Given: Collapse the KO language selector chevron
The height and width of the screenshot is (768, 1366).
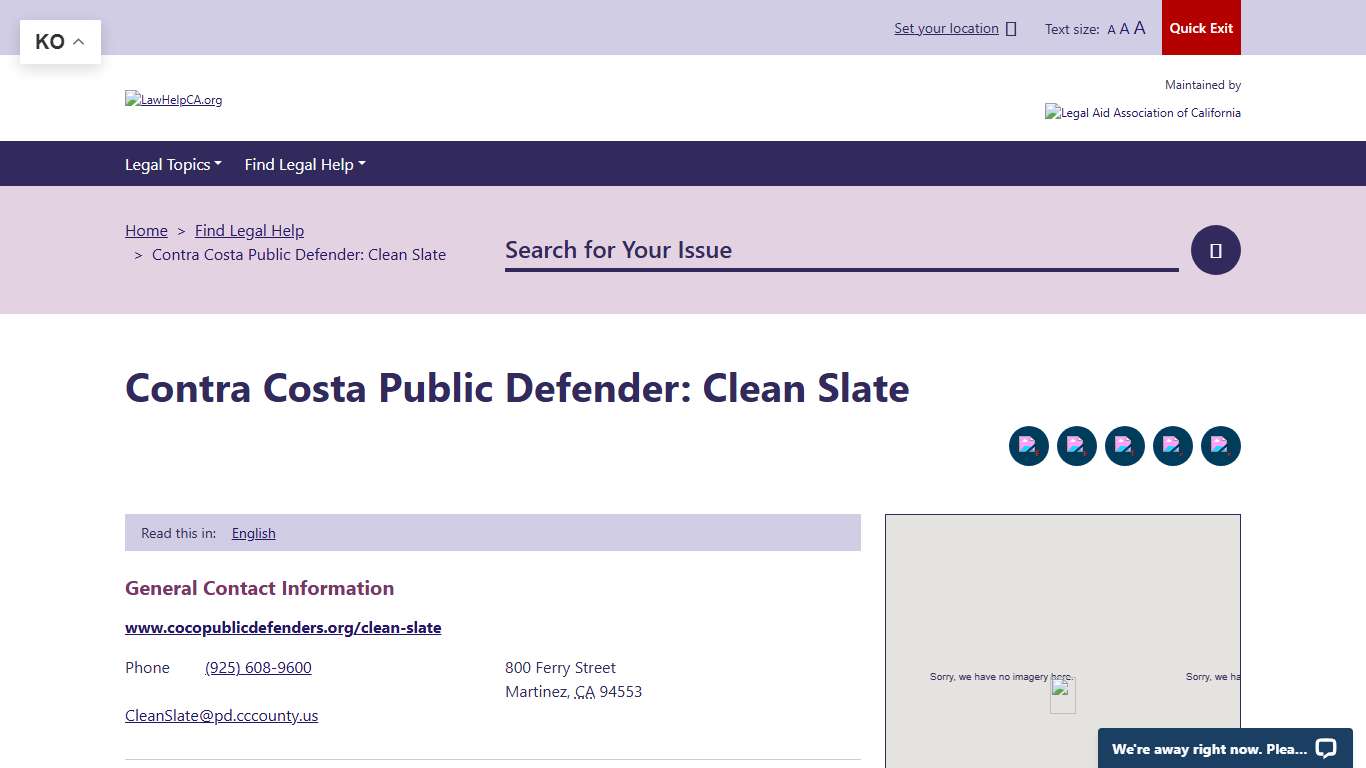Looking at the screenshot, I should (78, 41).
